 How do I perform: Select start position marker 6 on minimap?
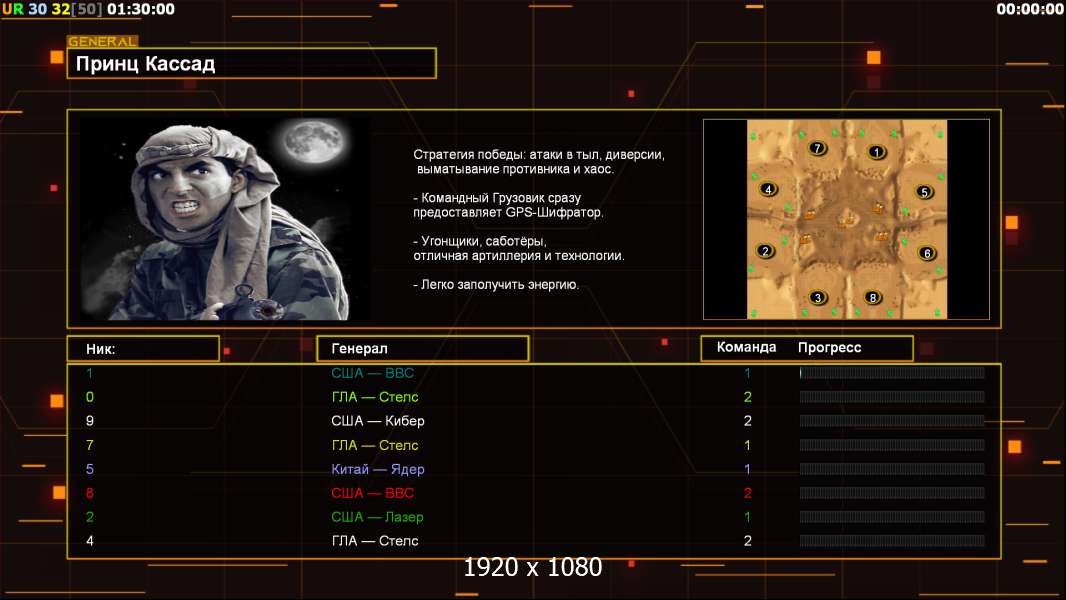click(927, 253)
